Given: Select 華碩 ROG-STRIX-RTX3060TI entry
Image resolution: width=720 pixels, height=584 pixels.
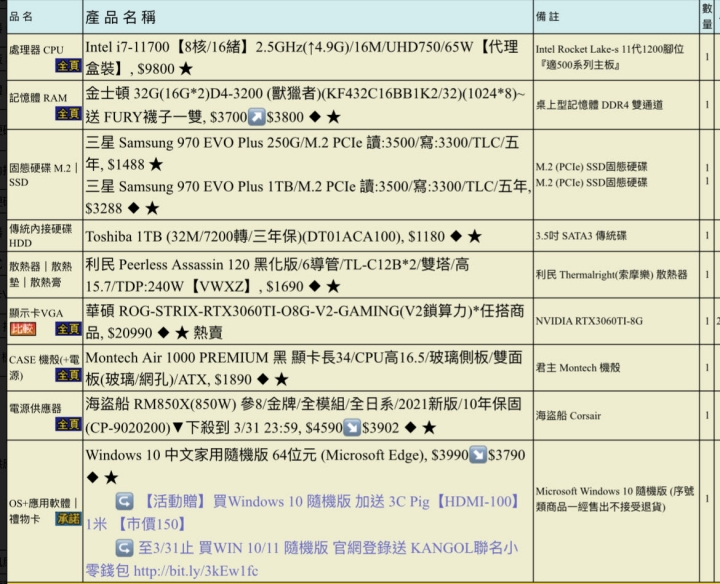Looking at the screenshot, I should coord(304,322).
